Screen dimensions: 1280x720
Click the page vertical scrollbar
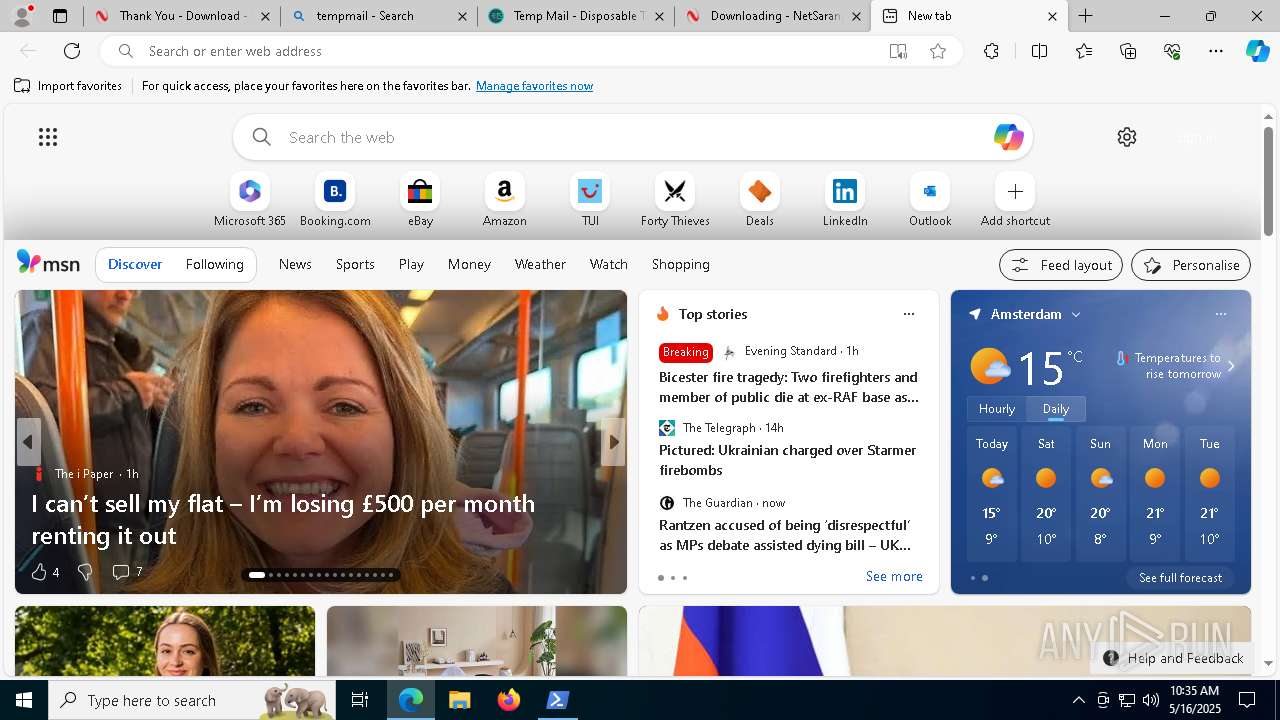pyautogui.click(x=1268, y=180)
